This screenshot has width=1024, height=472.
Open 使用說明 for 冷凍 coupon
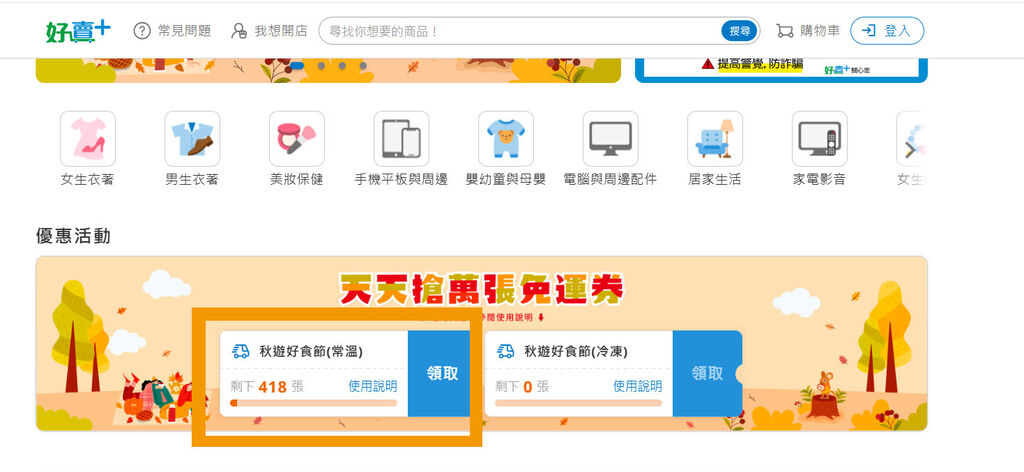[x=637, y=386]
